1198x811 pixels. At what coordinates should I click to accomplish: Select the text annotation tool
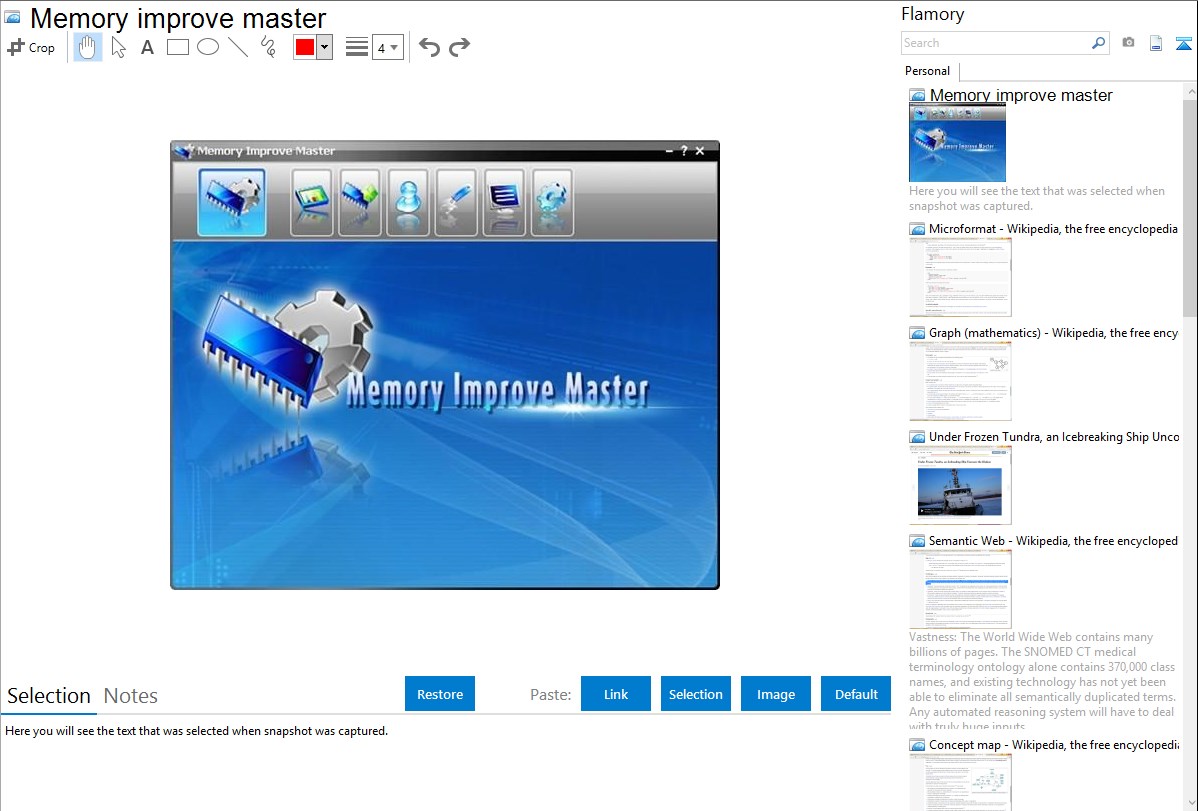click(x=147, y=47)
